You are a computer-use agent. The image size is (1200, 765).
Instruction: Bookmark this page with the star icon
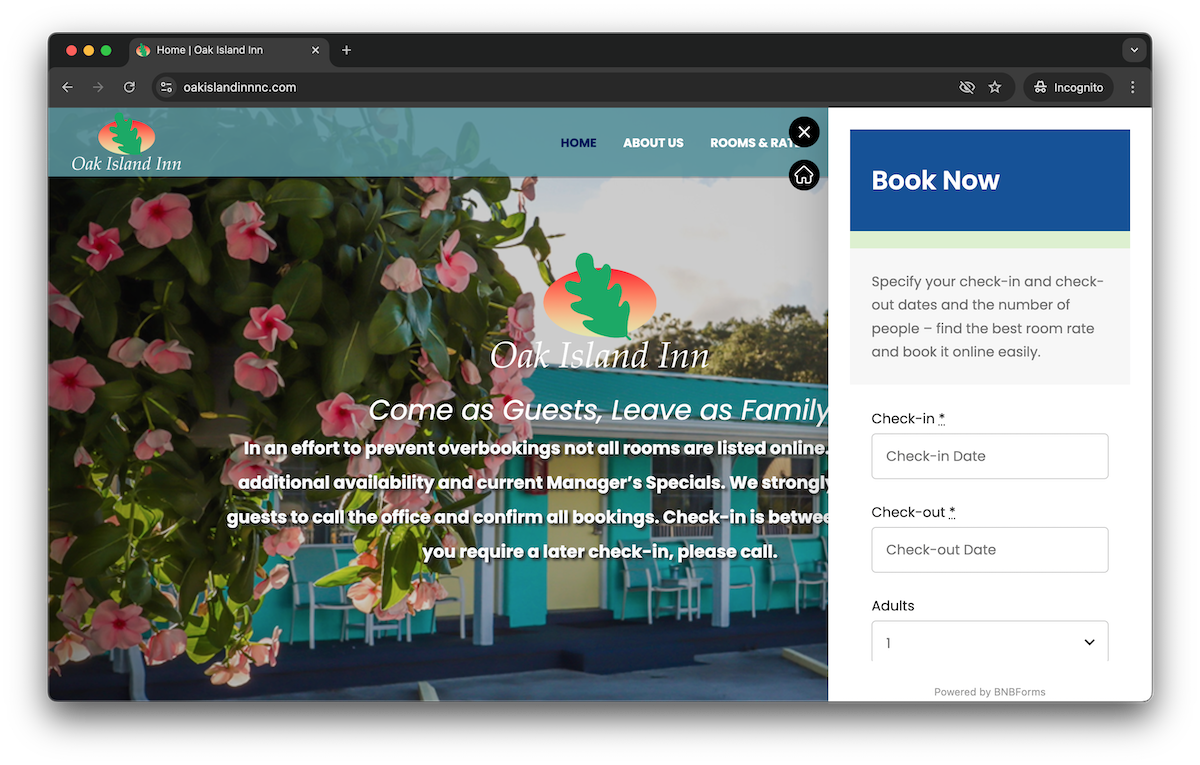point(995,88)
